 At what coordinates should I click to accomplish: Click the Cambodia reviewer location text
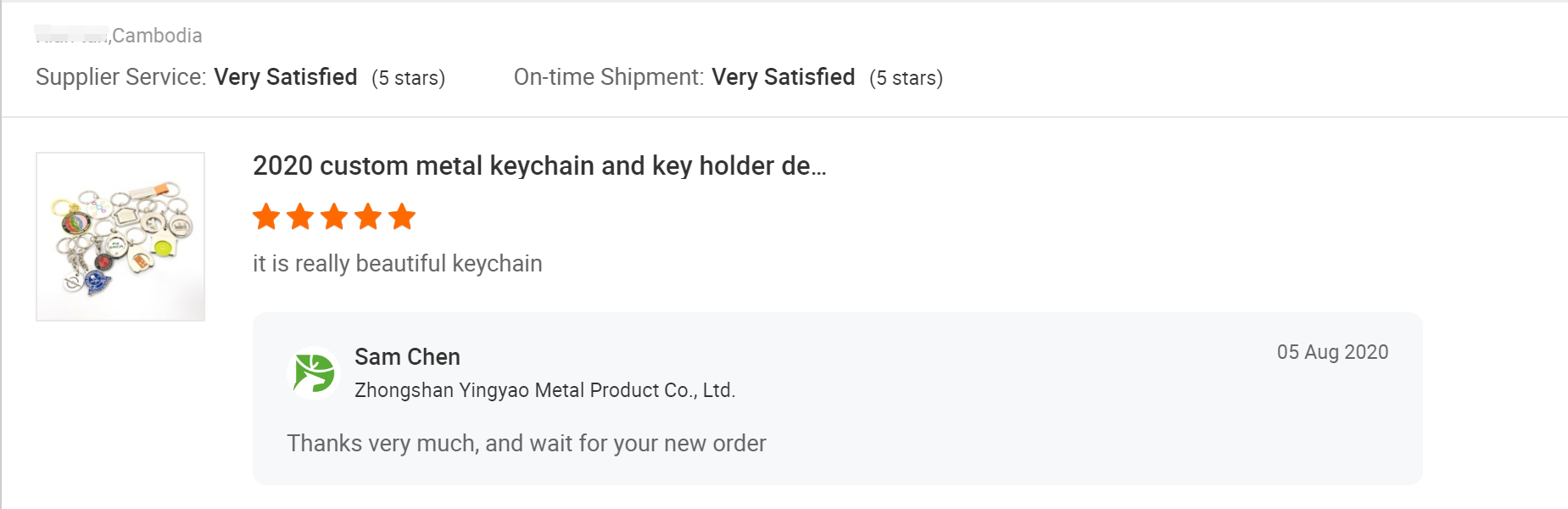click(157, 36)
